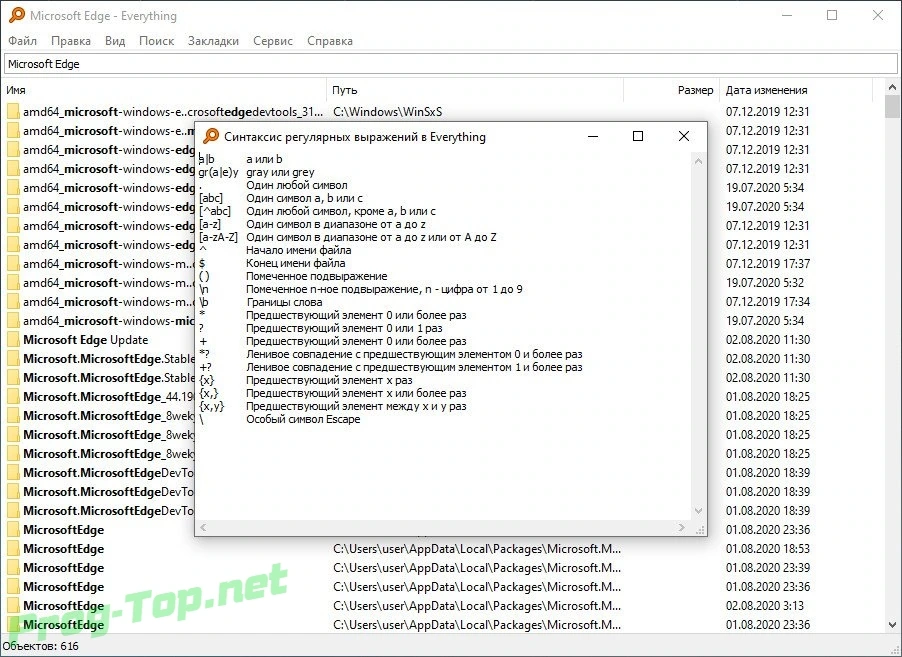Minimize the Everything main window
This screenshot has height=657, width=902.
click(786, 16)
